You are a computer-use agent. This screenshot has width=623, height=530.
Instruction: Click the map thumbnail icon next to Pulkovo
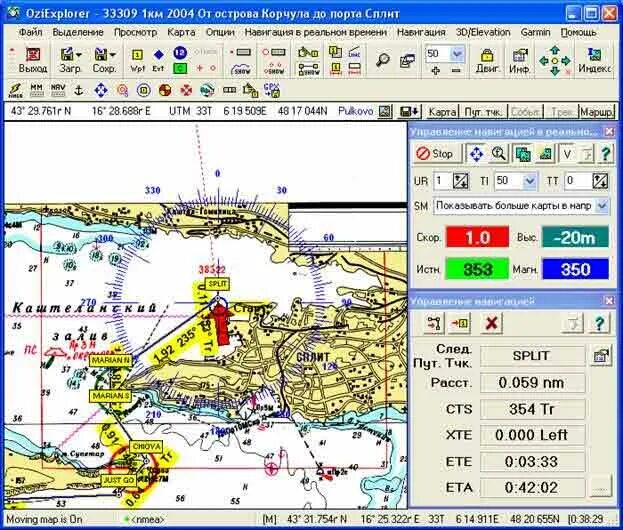(x=385, y=112)
